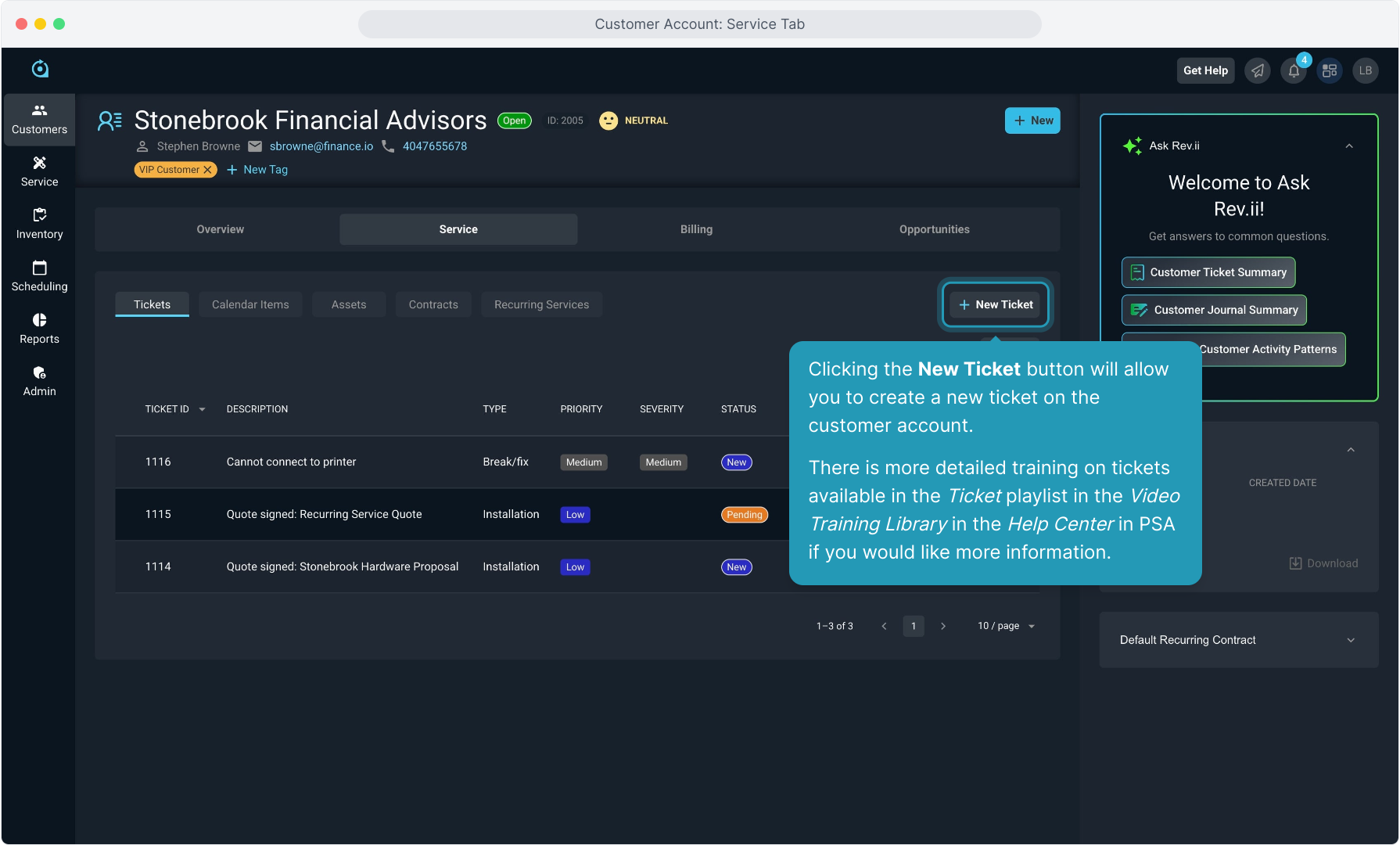Click the sbrowne@finance.io email link
The height and width of the screenshot is (845, 1400).
(321, 146)
